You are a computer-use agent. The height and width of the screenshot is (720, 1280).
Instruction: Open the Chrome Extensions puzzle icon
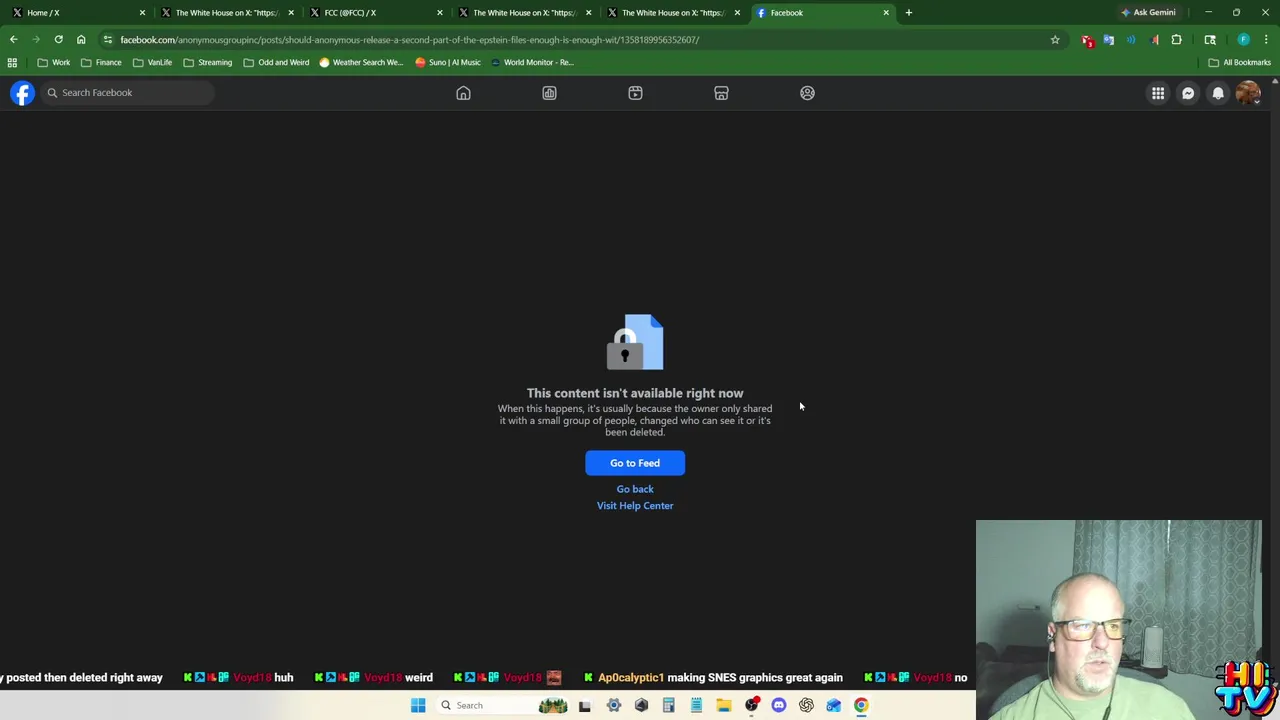(1176, 40)
